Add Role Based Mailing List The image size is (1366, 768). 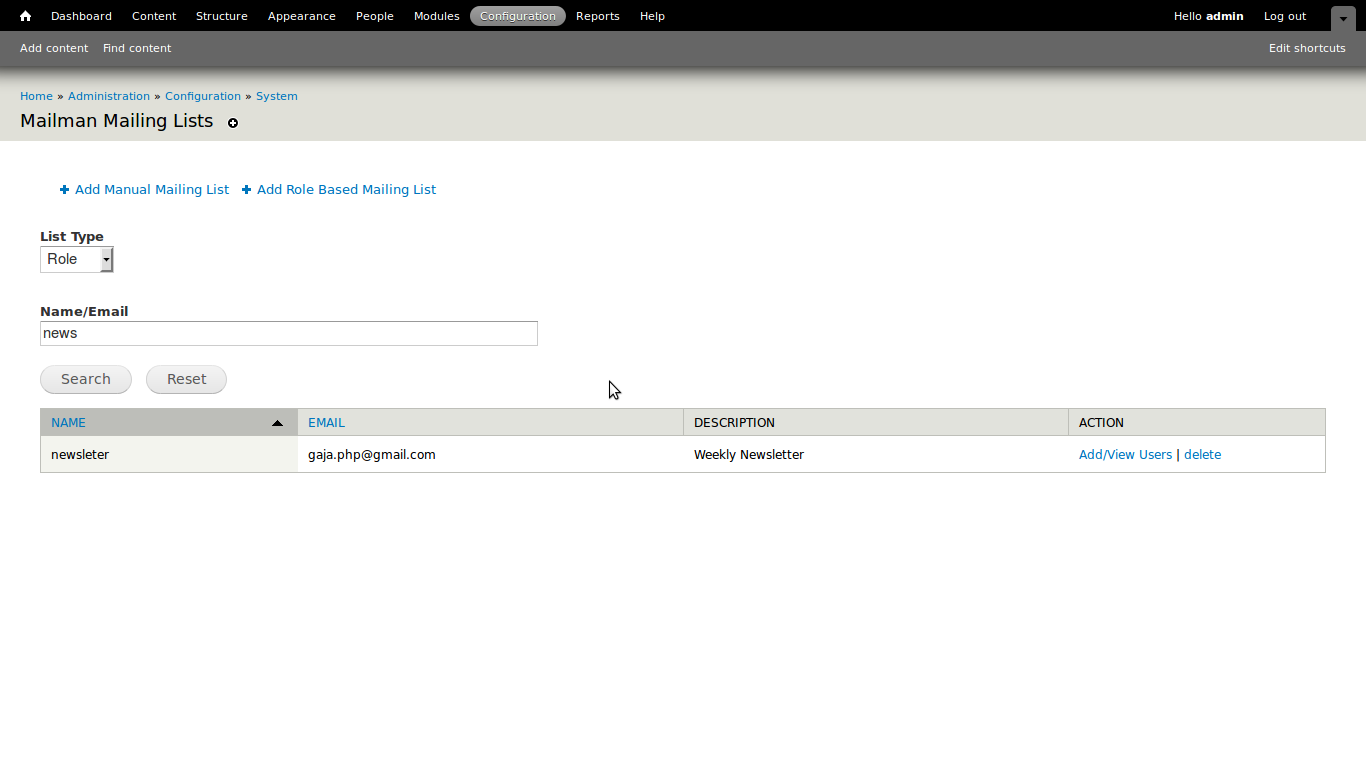(346, 189)
